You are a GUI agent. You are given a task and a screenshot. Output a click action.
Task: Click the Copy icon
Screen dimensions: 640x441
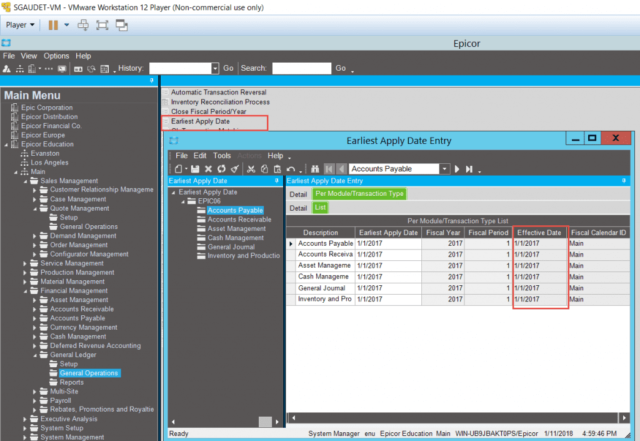click(x=264, y=169)
